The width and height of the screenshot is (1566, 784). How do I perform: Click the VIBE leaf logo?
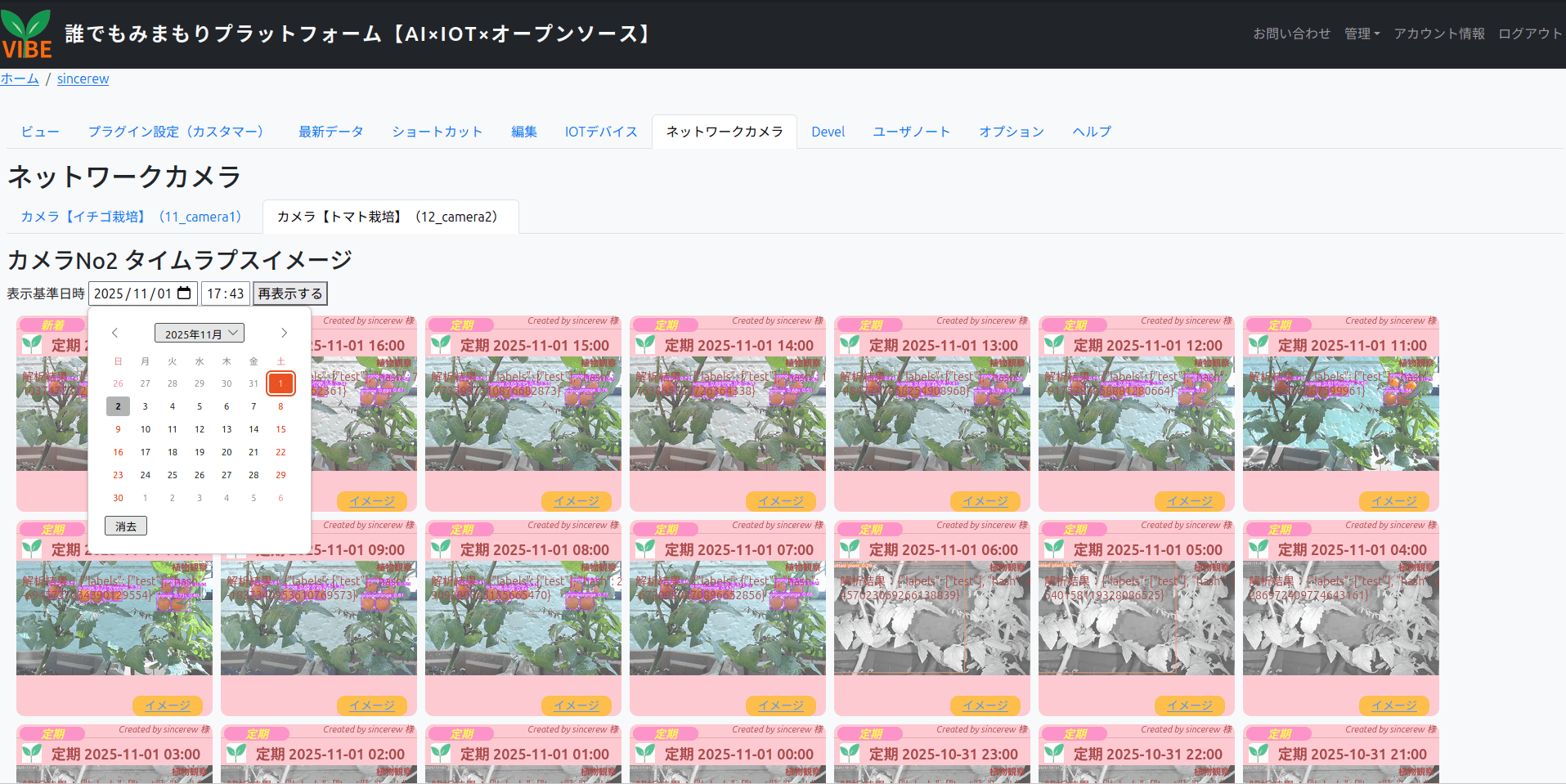pyautogui.click(x=26, y=33)
